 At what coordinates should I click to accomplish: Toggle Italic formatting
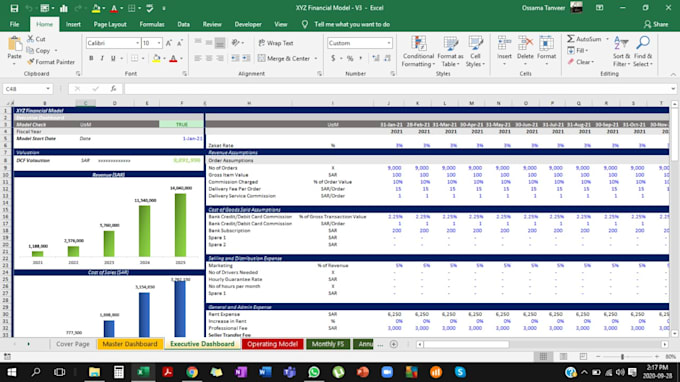tap(102, 58)
